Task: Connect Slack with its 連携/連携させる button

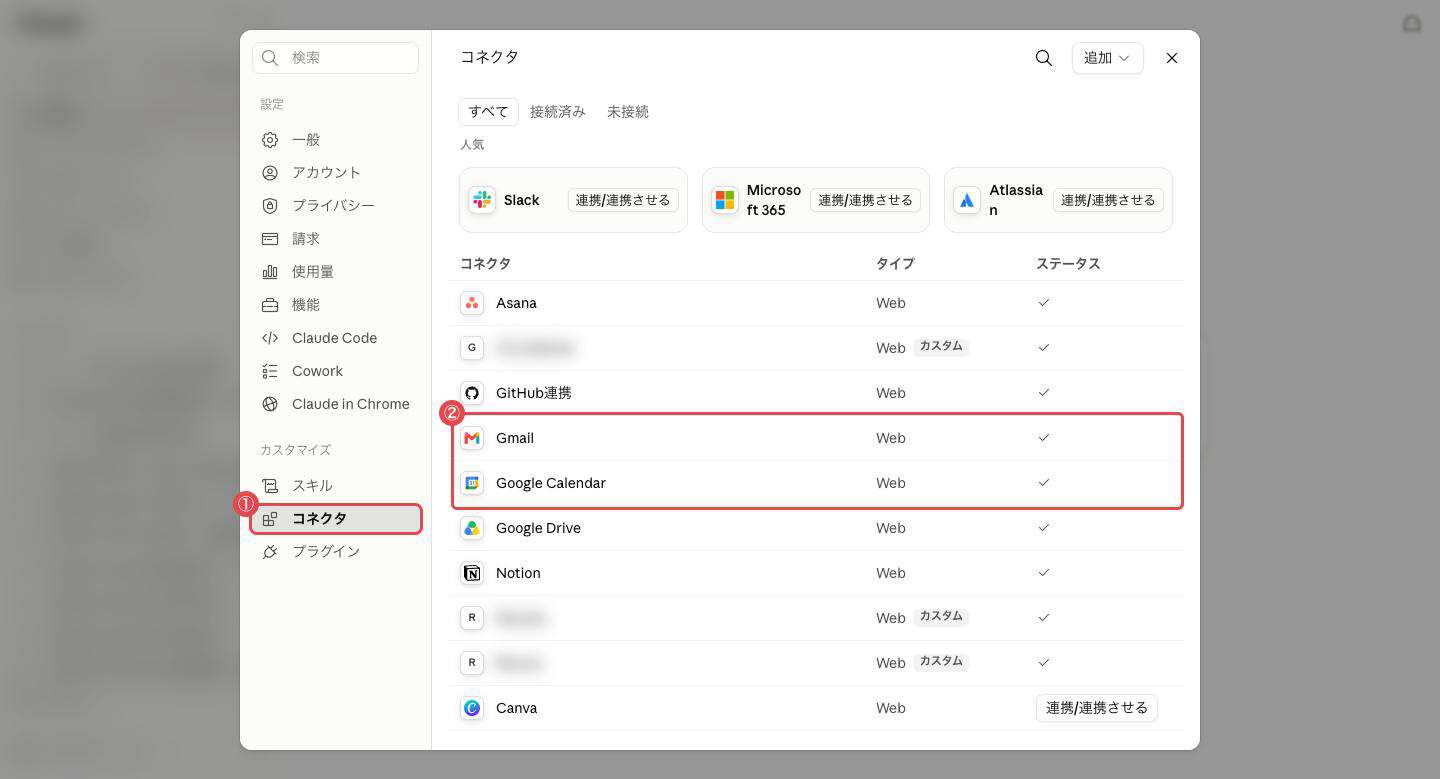Action: coord(623,200)
